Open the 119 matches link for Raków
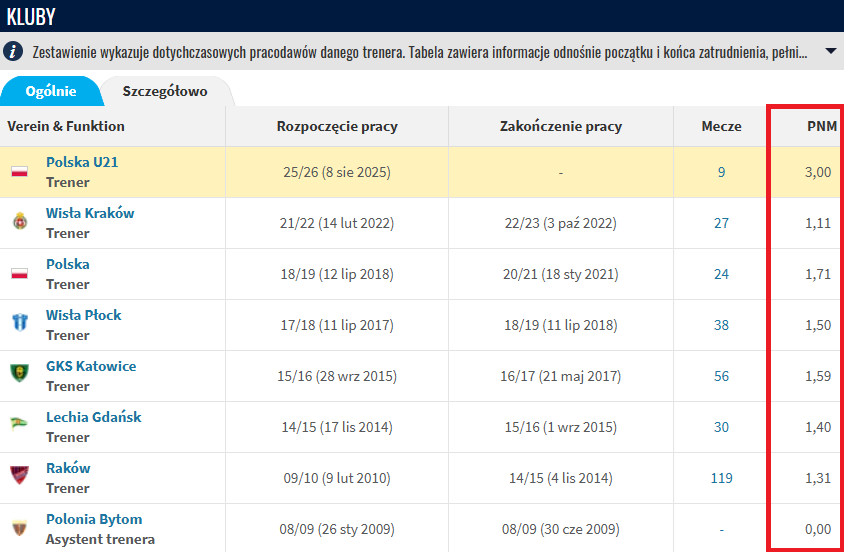The height and width of the screenshot is (552, 844). 721,478
